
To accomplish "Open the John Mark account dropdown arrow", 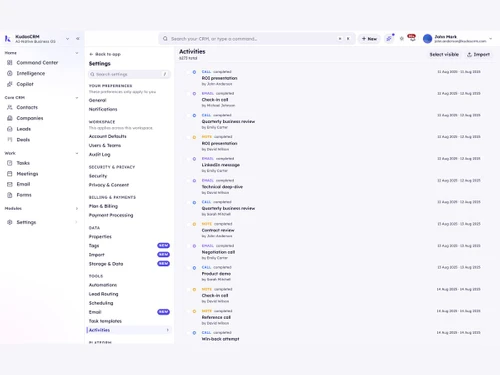I will [x=491, y=39].
